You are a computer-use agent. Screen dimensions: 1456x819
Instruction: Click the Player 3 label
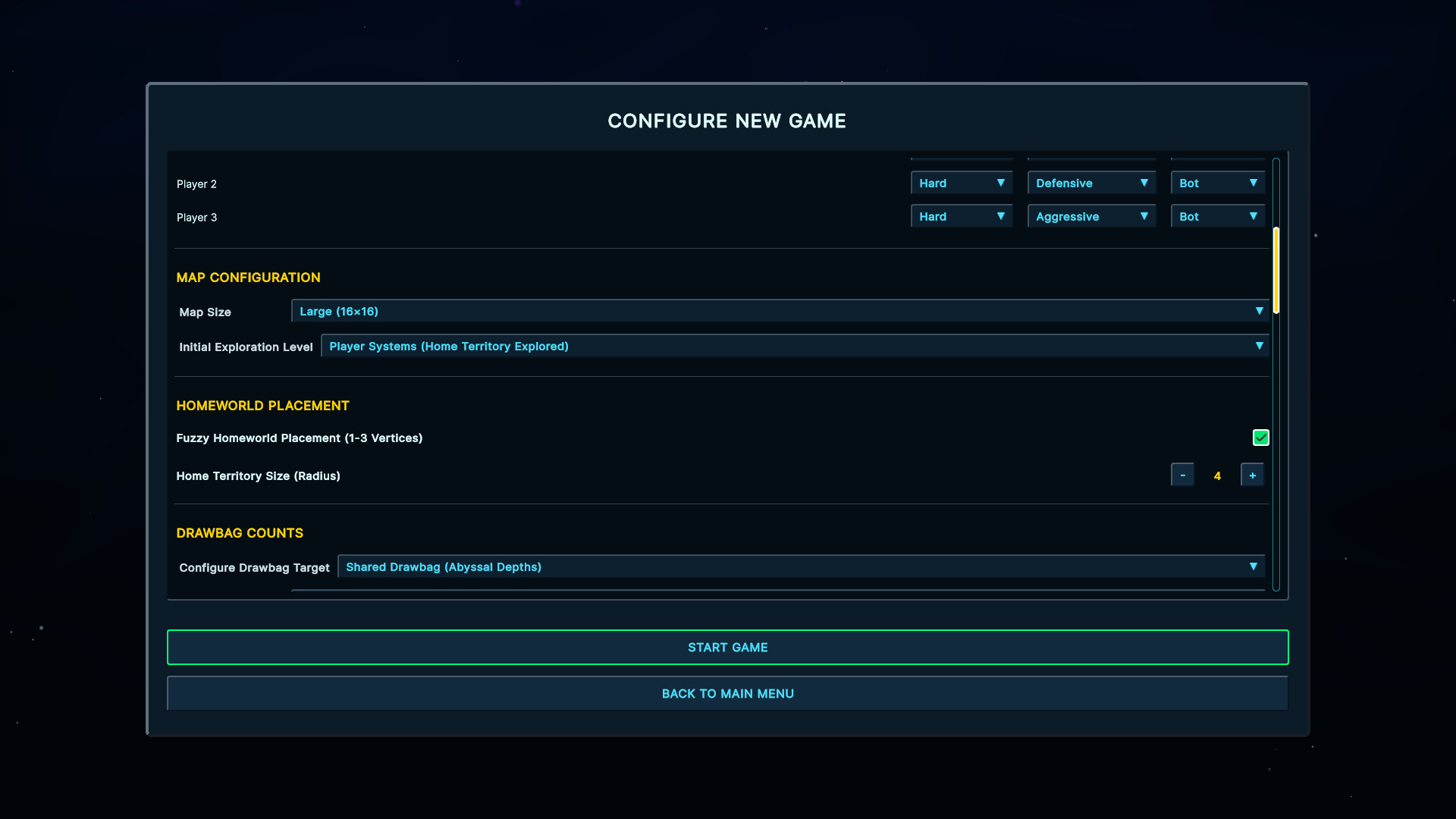[196, 217]
